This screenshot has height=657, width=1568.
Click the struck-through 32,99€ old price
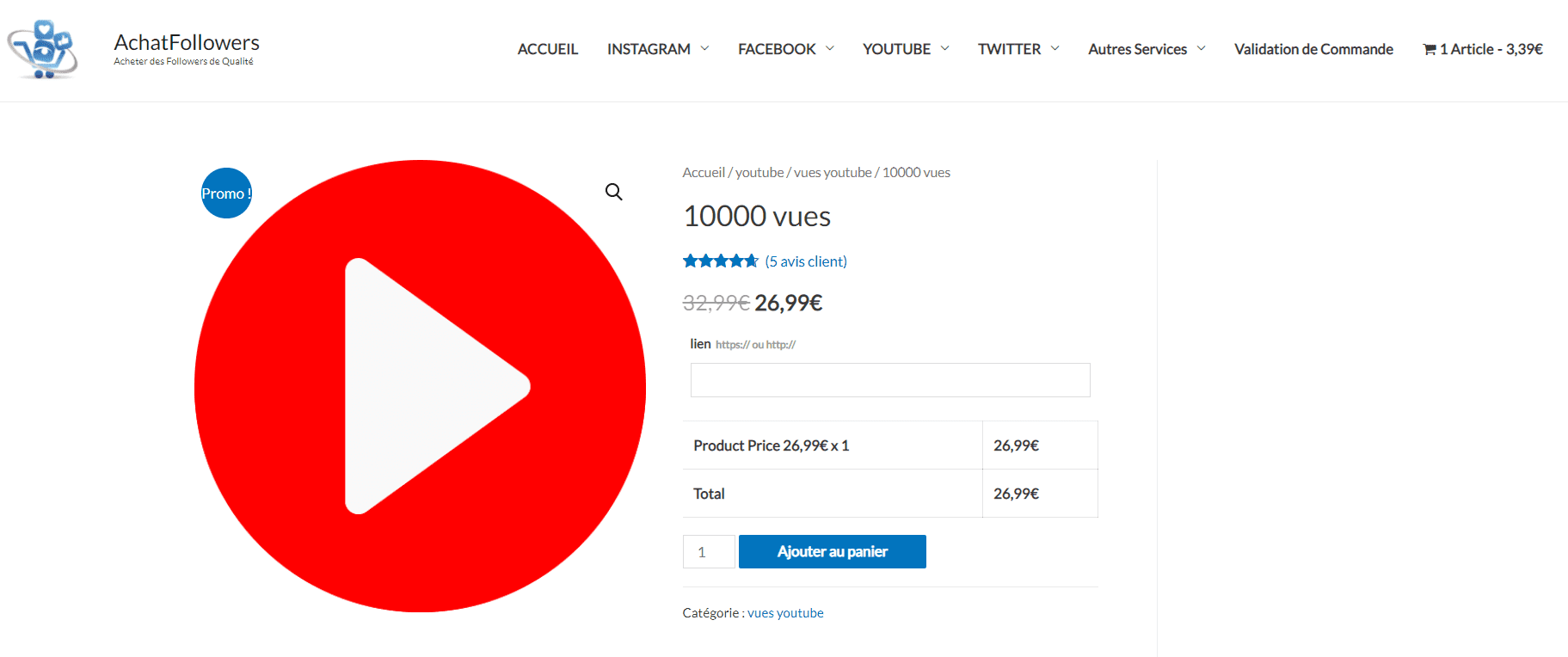click(x=716, y=303)
